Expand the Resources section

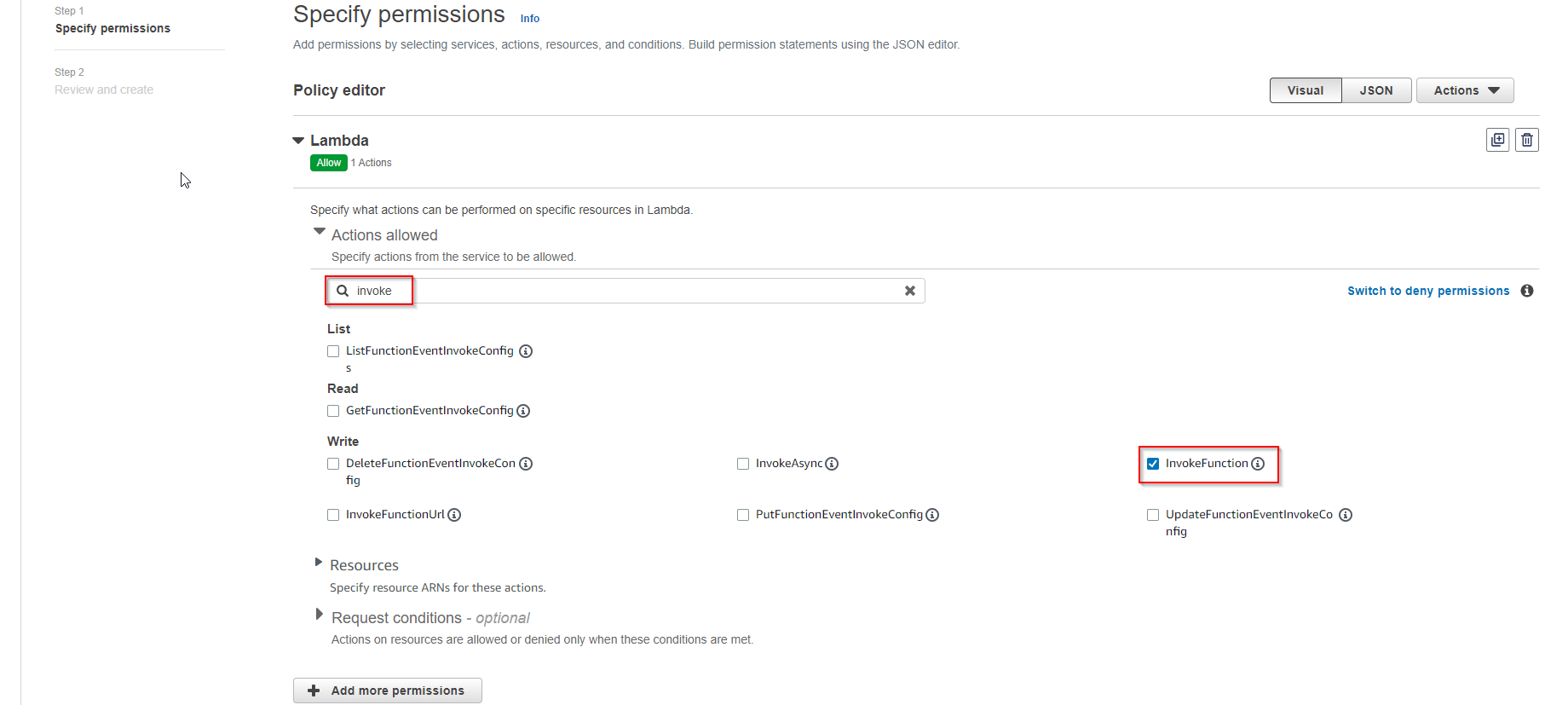319,563
